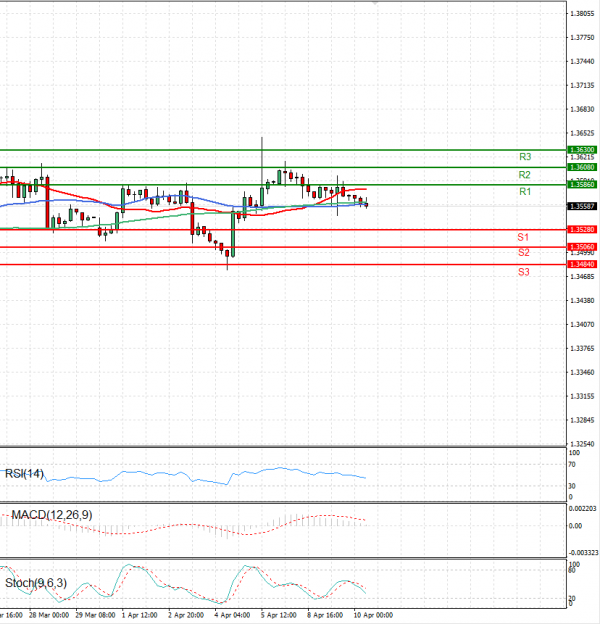Viewport: 600px width, 624px height.
Task: Click the tall green candle at 4 Apr
Action: 233,234
